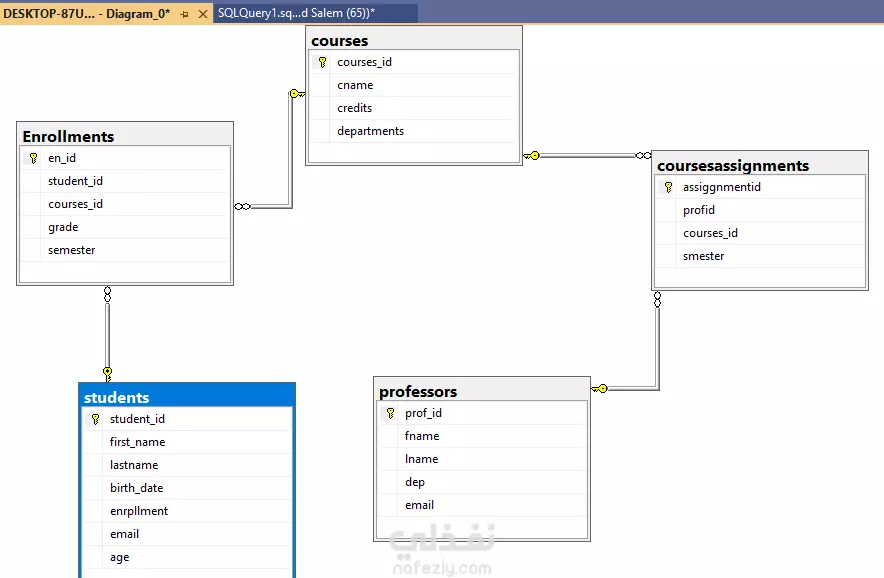Viewport: 884px width, 578px height.
Task: Select the students table title bar
Action: [x=187, y=398]
